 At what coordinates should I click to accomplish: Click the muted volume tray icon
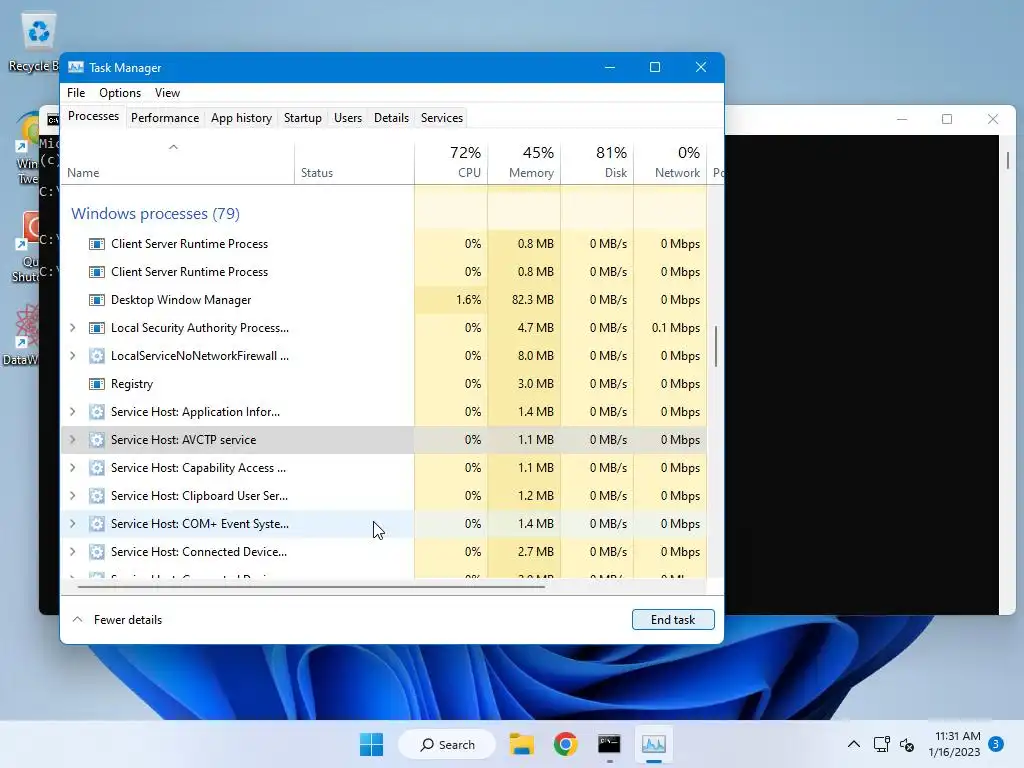(907, 744)
